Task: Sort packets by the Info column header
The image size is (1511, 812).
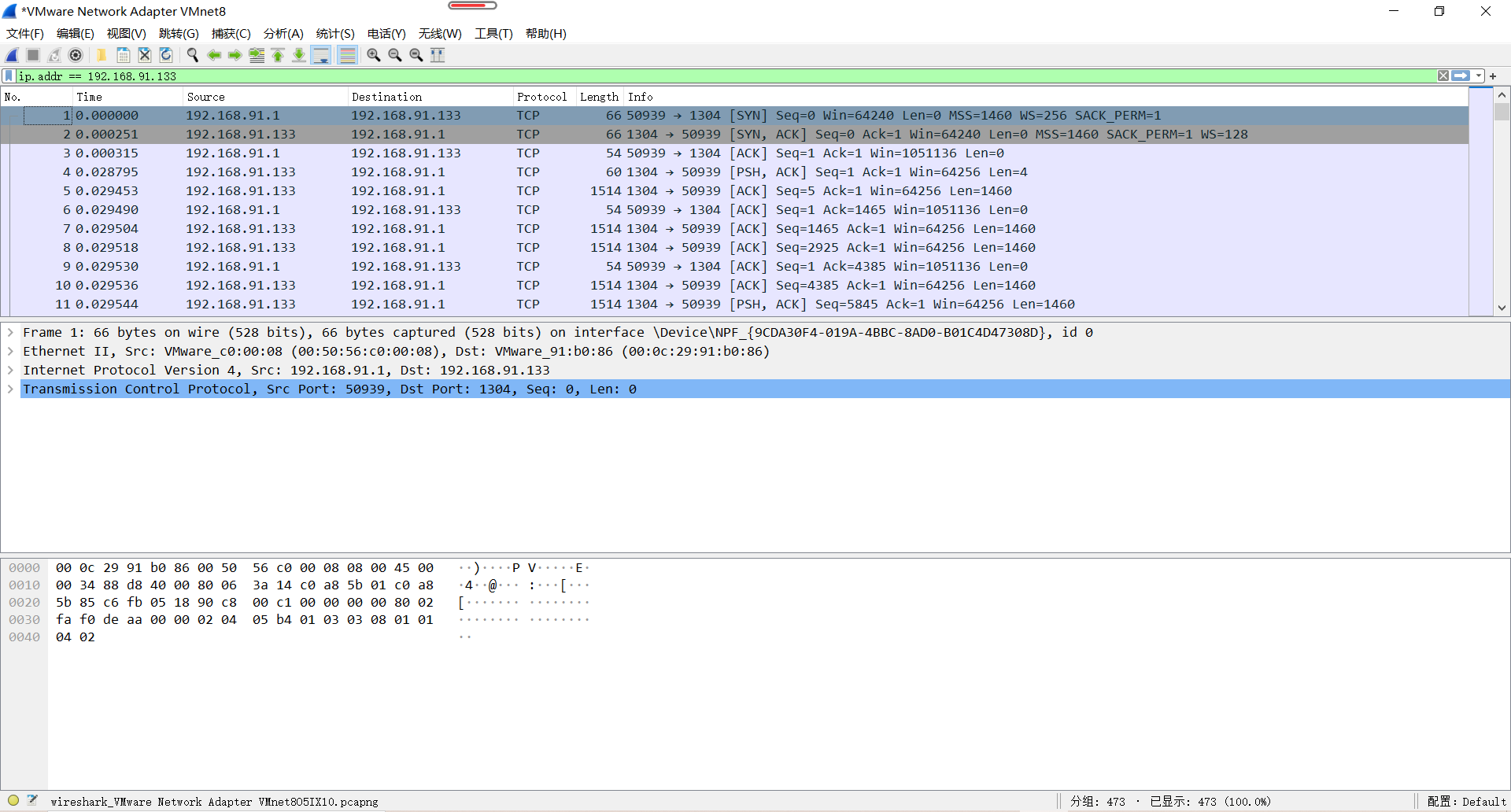Action: click(x=1046, y=97)
